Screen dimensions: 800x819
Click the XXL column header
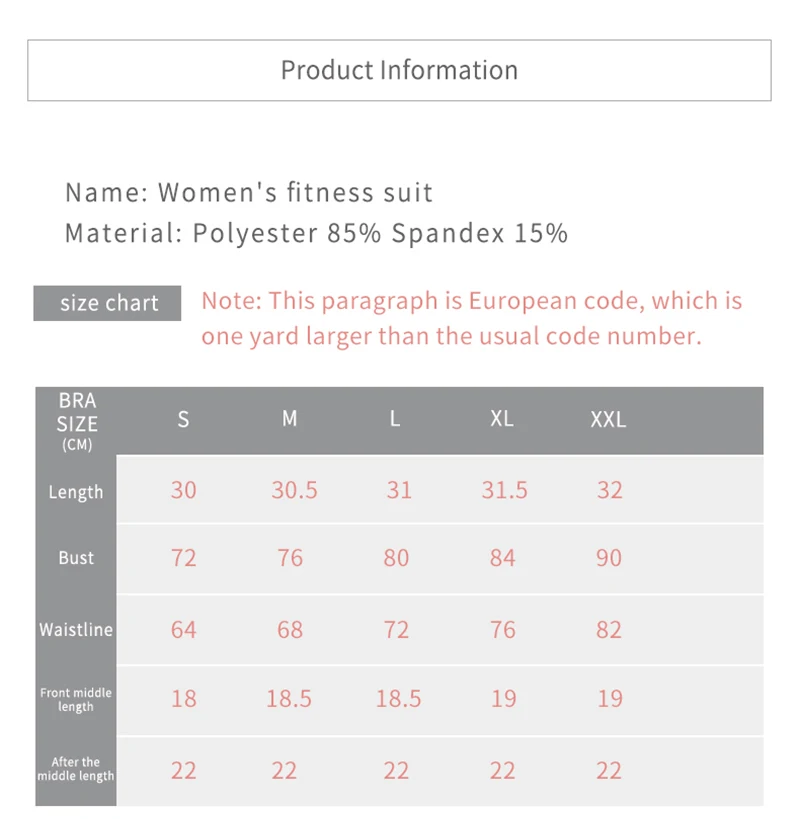pyautogui.click(x=608, y=419)
